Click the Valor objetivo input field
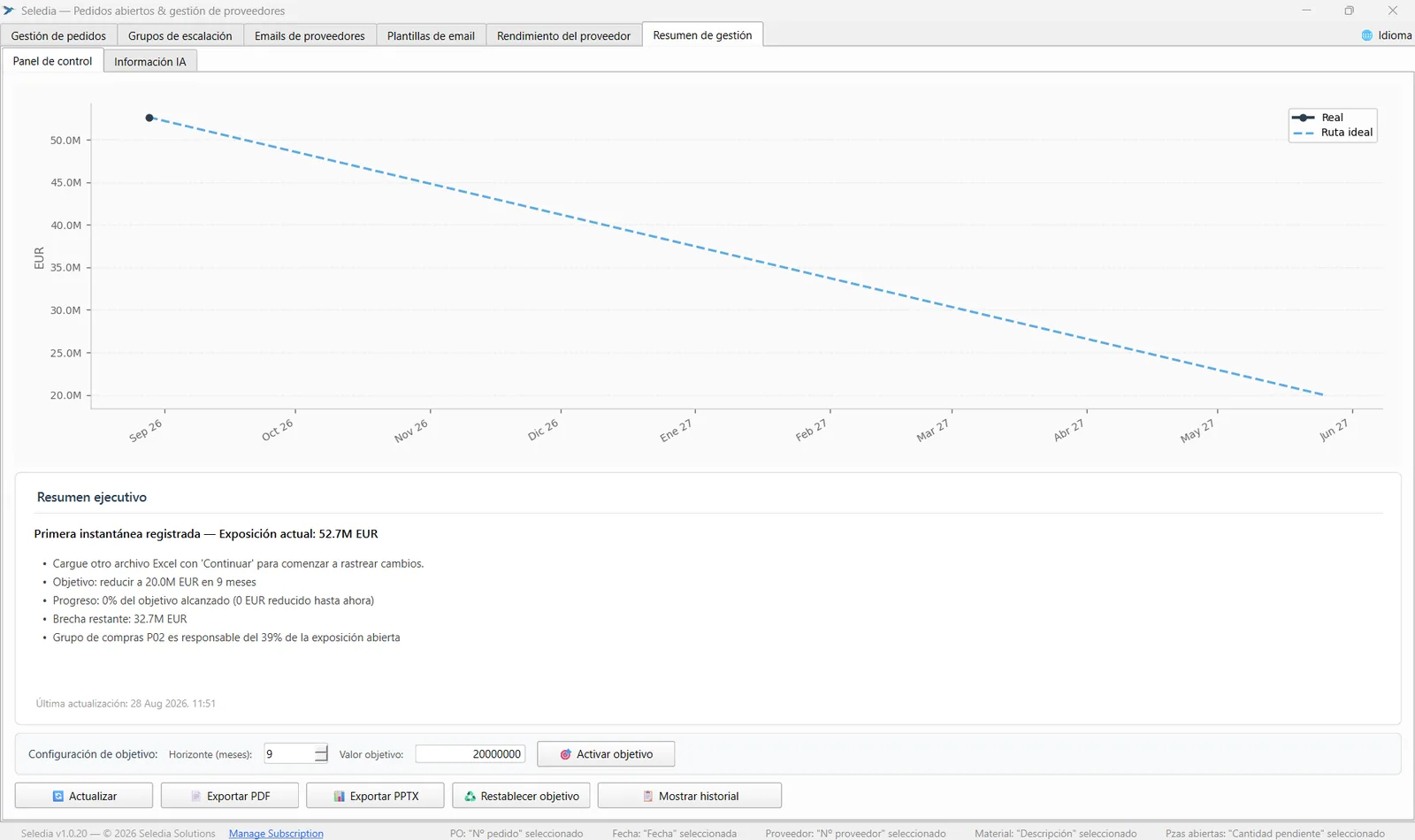The image size is (1415, 840). 470,754
